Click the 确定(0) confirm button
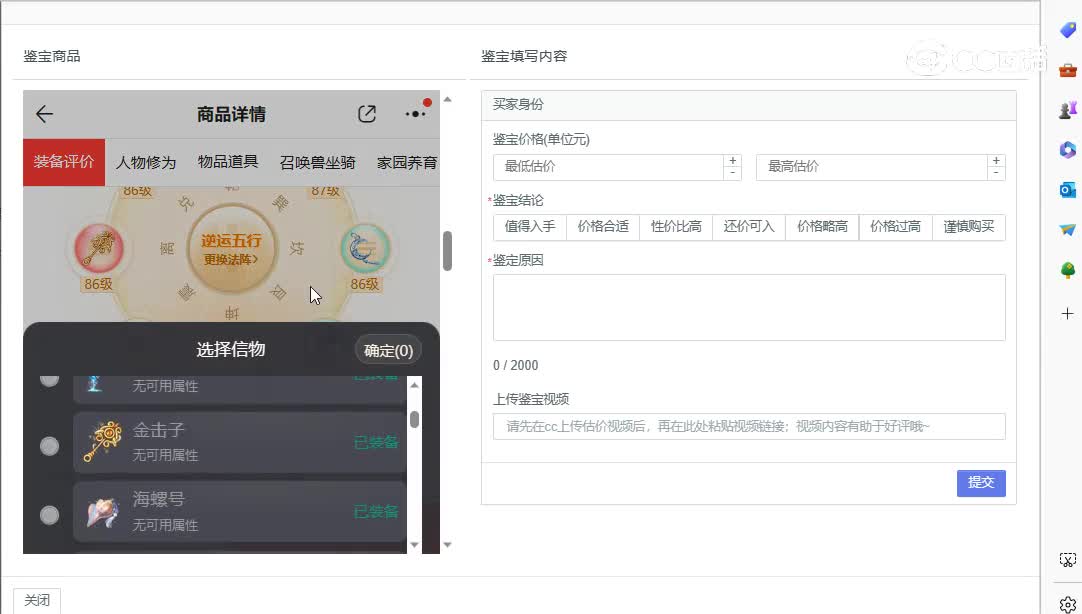 (388, 350)
